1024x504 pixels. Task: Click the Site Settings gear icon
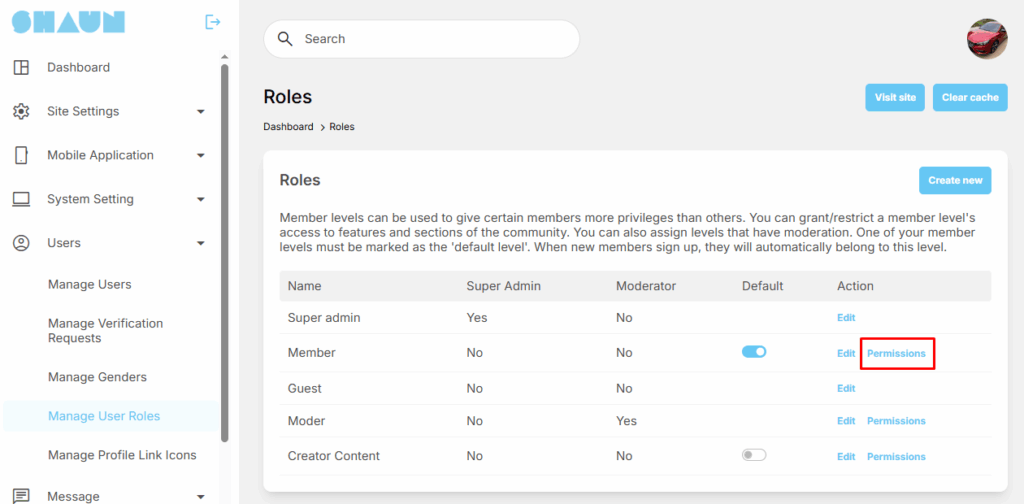click(21, 111)
